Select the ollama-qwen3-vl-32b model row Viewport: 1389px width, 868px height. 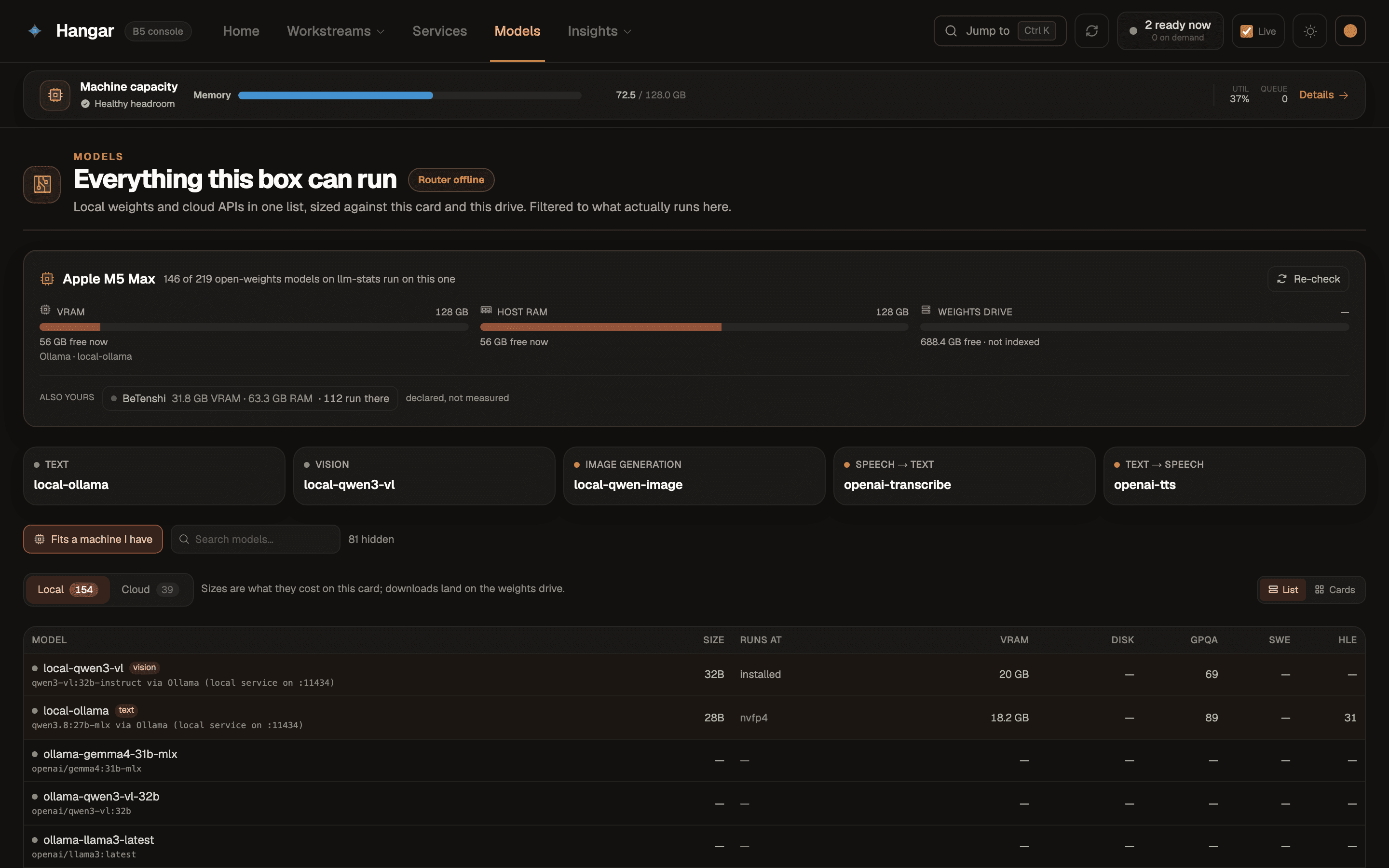click(x=694, y=804)
